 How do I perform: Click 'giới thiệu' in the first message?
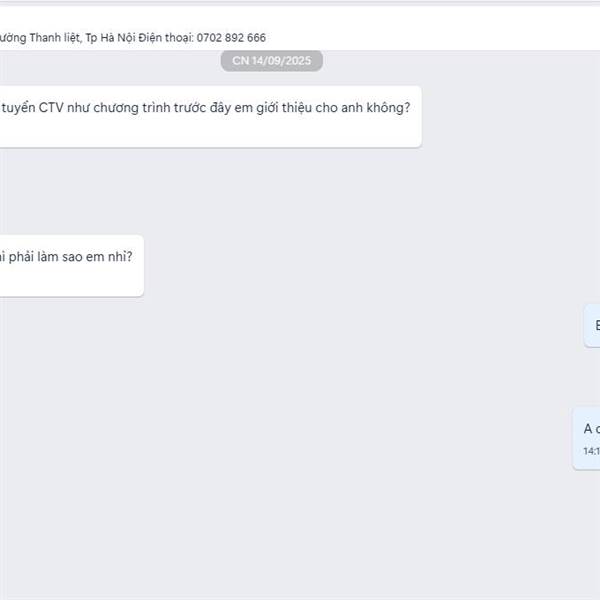(284, 108)
